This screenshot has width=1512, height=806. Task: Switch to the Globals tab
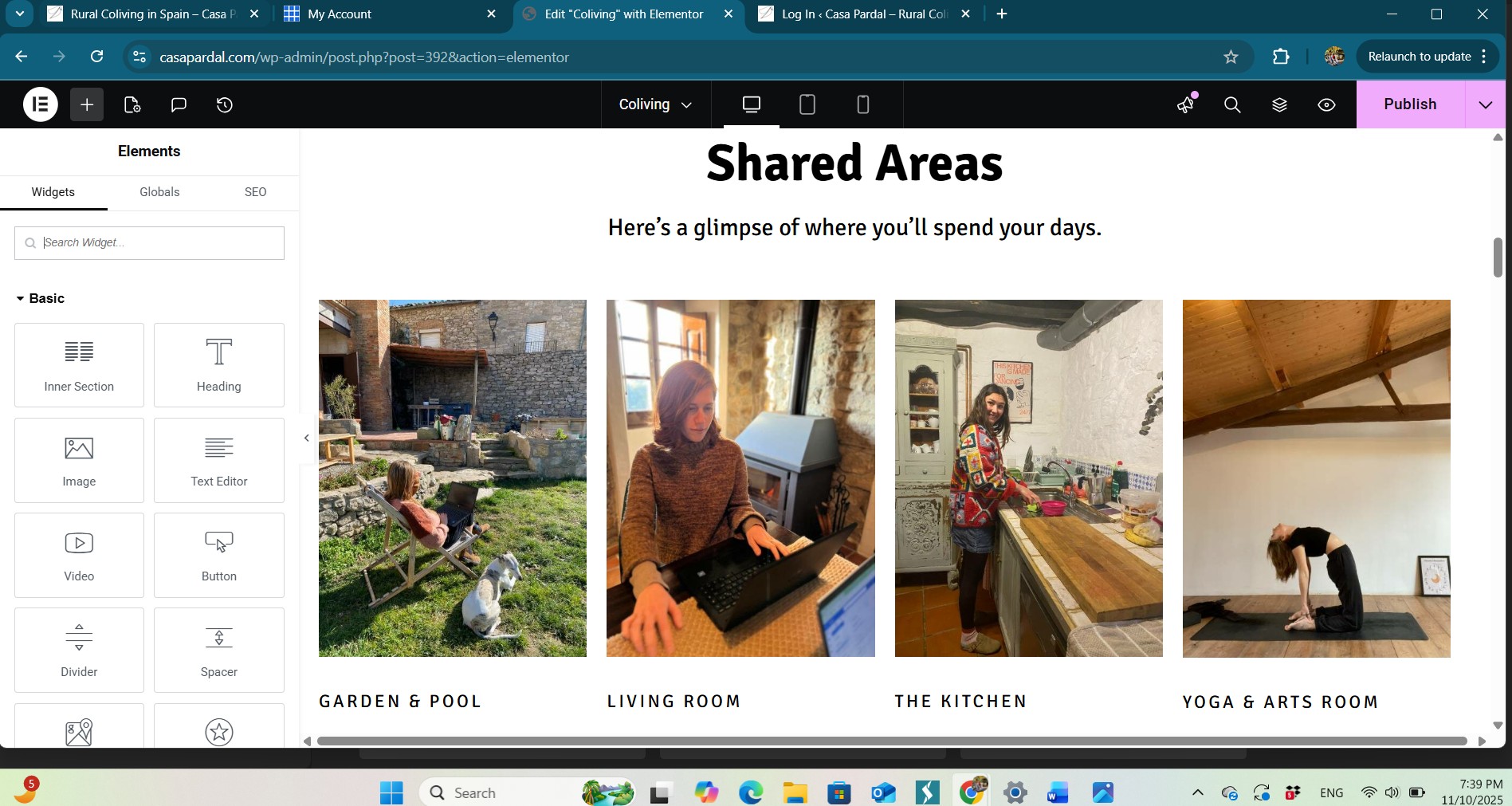(x=159, y=192)
